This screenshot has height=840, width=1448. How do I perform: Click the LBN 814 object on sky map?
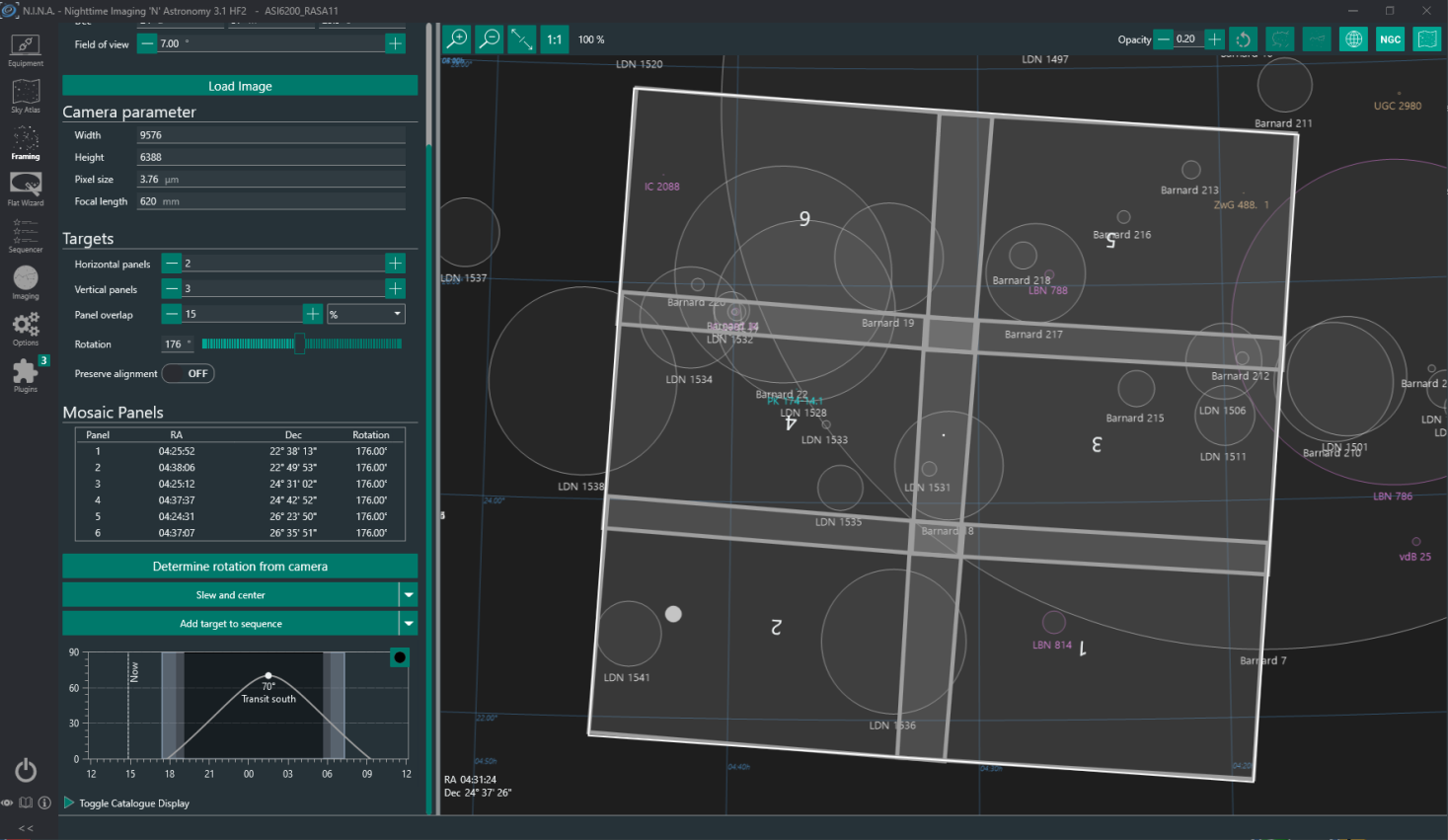(1054, 622)
